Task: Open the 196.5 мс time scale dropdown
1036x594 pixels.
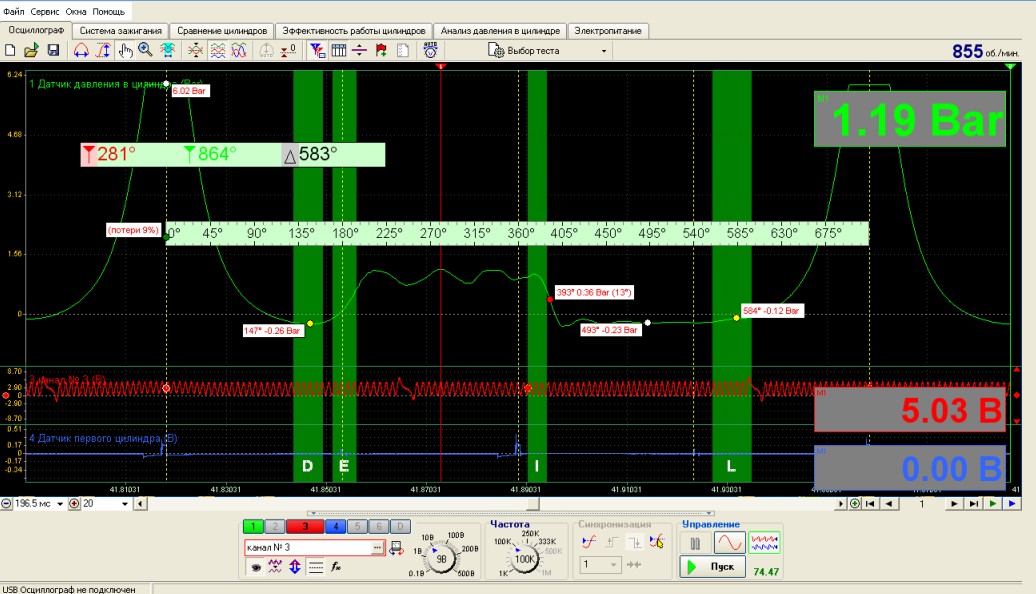Action: click(59, 503)
